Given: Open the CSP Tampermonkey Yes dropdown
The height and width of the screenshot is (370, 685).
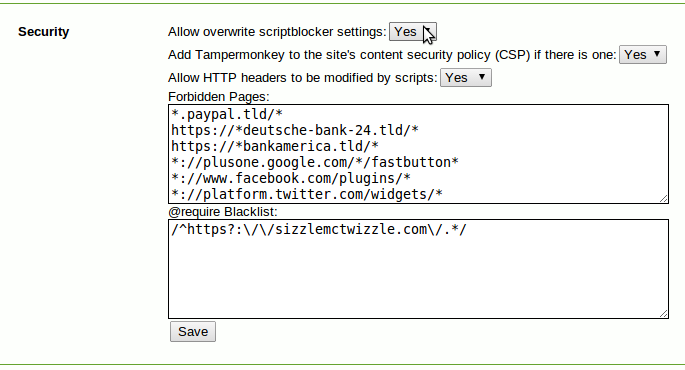Looking at the screenshot, I should [x=643, y=55].
